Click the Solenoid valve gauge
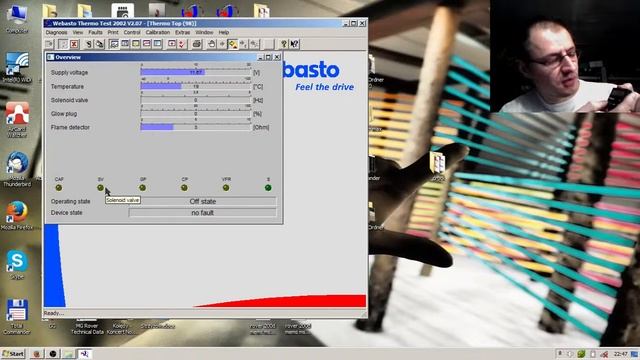The width and height of the screenshot is (640, 360). (196, 100)
